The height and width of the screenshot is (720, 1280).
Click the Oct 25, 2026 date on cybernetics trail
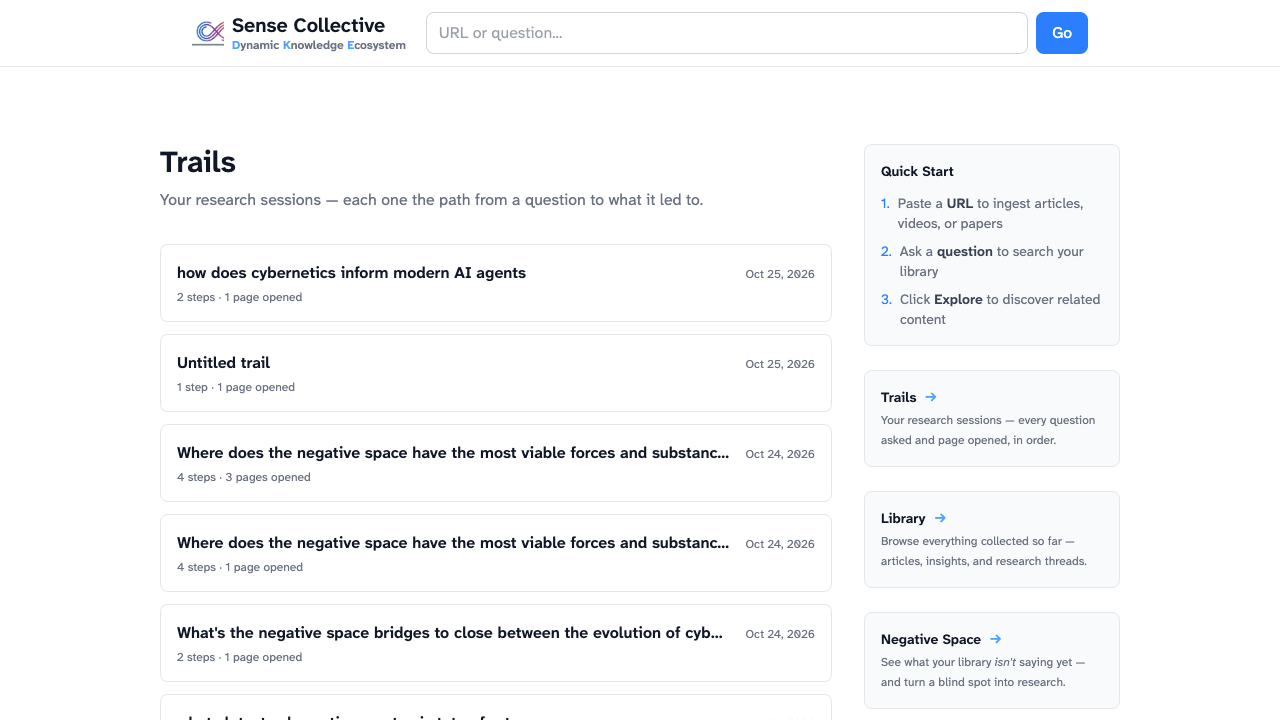tap(780, 274)
